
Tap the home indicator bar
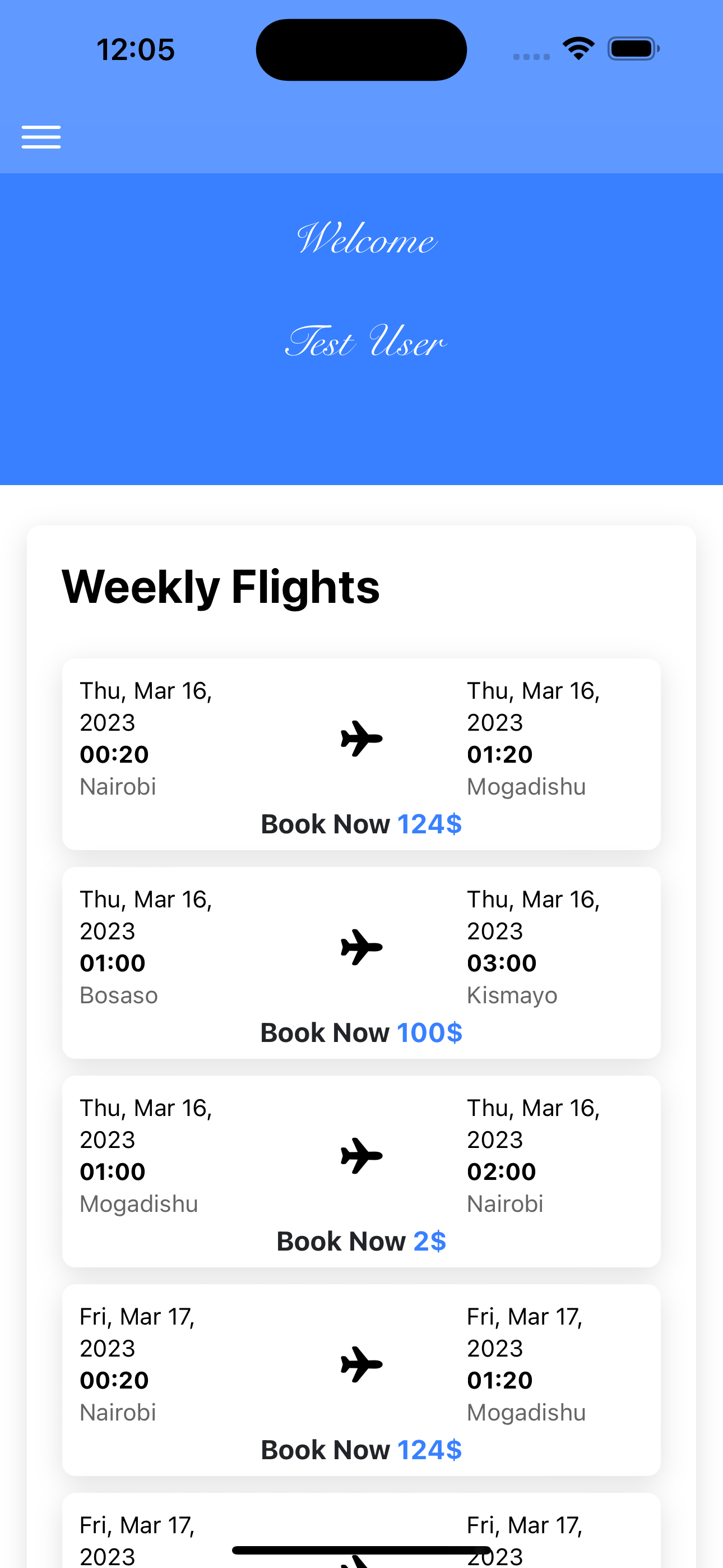[x=361, y=1549]
